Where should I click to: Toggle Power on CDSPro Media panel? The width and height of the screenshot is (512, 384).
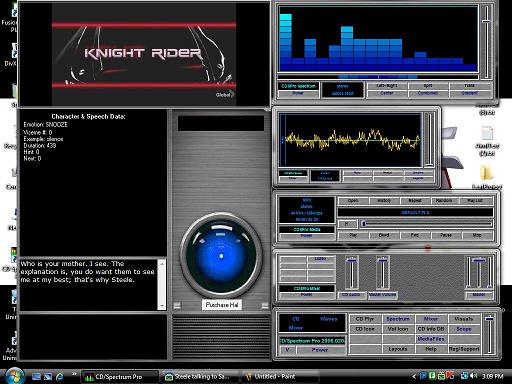pos(306,236)
